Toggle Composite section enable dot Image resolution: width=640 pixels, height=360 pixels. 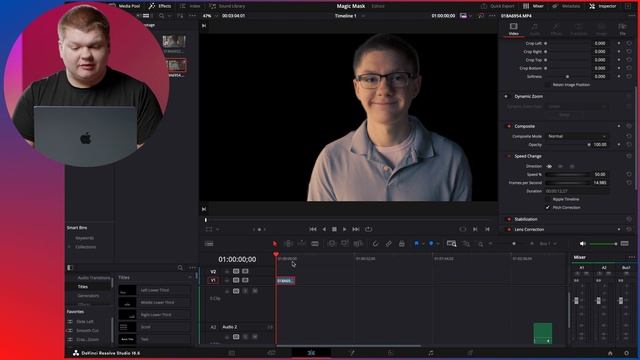coord(509,126)
